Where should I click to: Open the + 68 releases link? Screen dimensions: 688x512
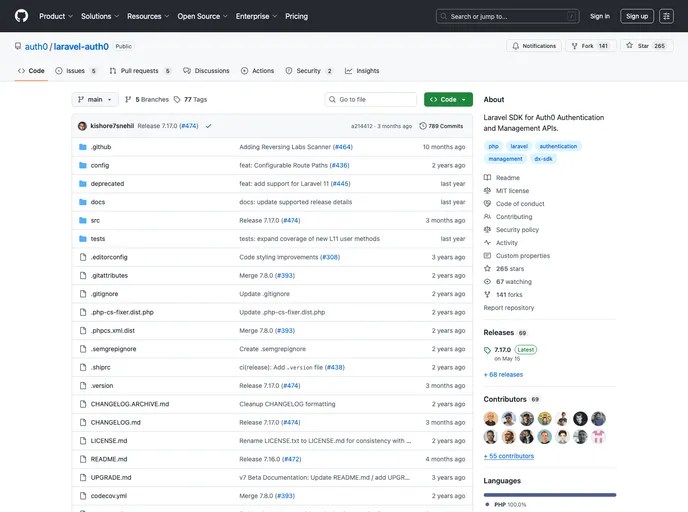point(503,375)
